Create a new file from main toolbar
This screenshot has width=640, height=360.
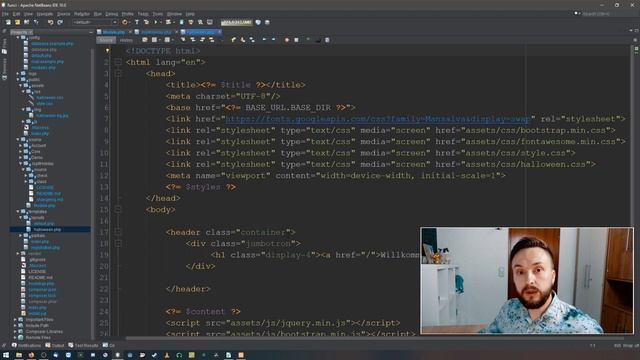8,22
